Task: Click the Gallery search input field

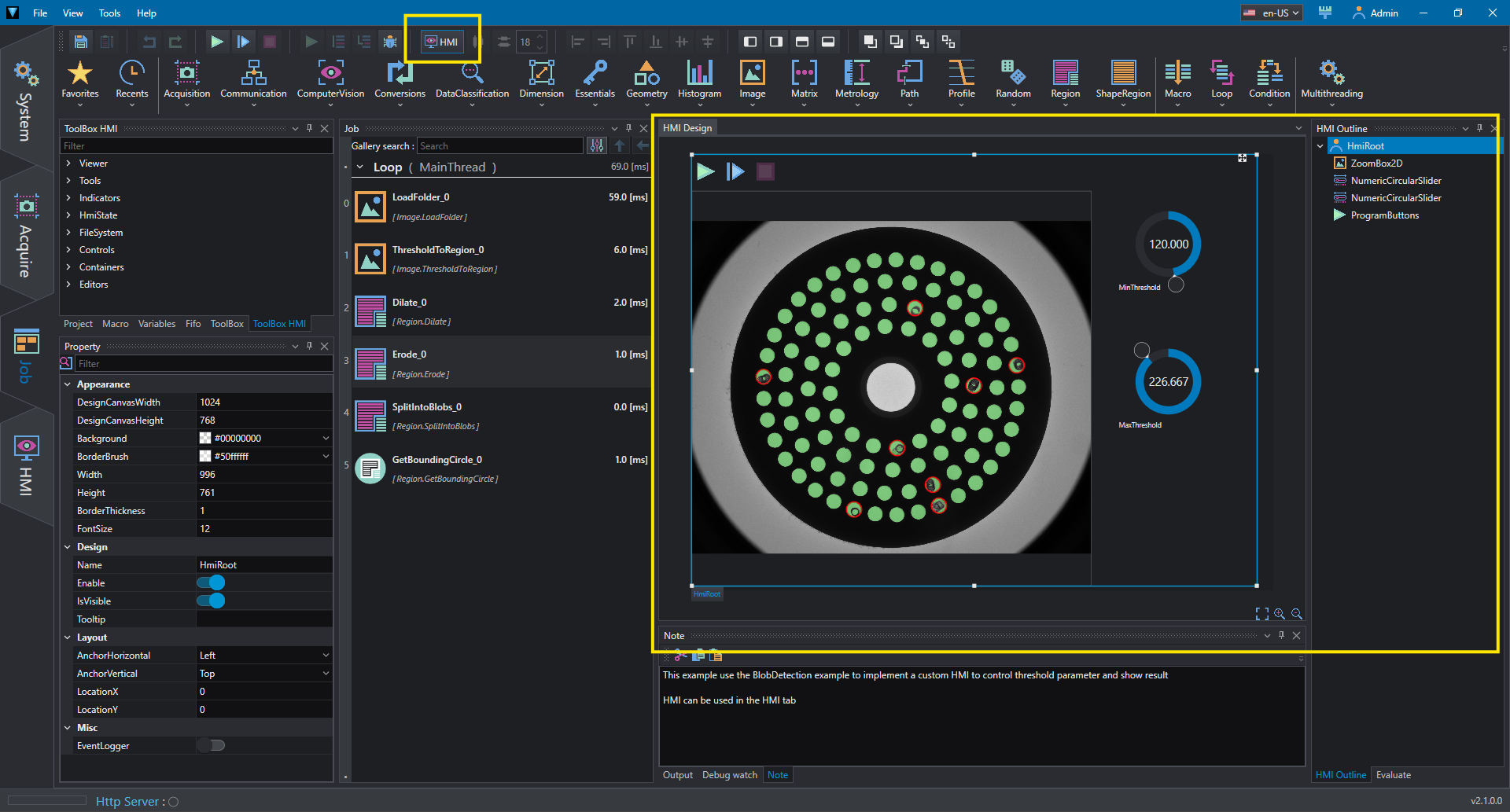Action: coord(500,146)
